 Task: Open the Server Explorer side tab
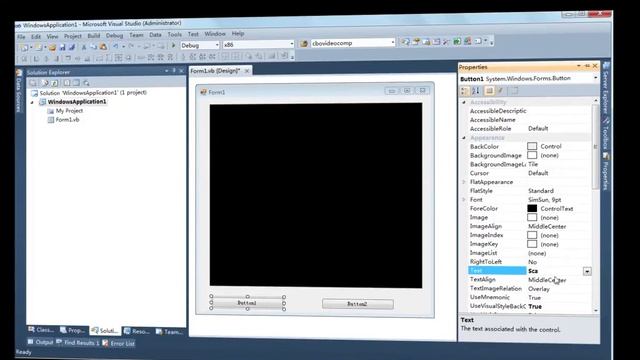(606, 89)
